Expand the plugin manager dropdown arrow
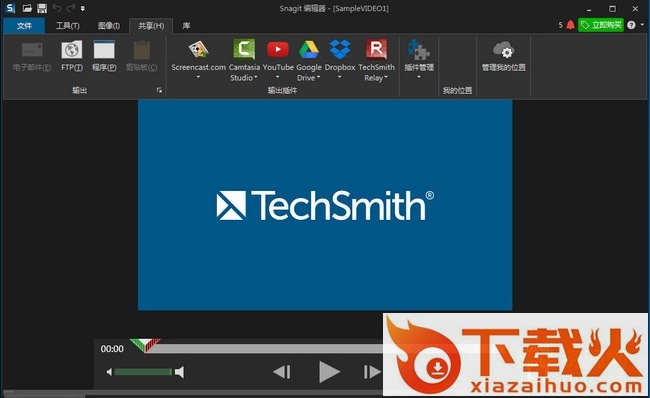This screenshot has width=650, height=398. 419,77
